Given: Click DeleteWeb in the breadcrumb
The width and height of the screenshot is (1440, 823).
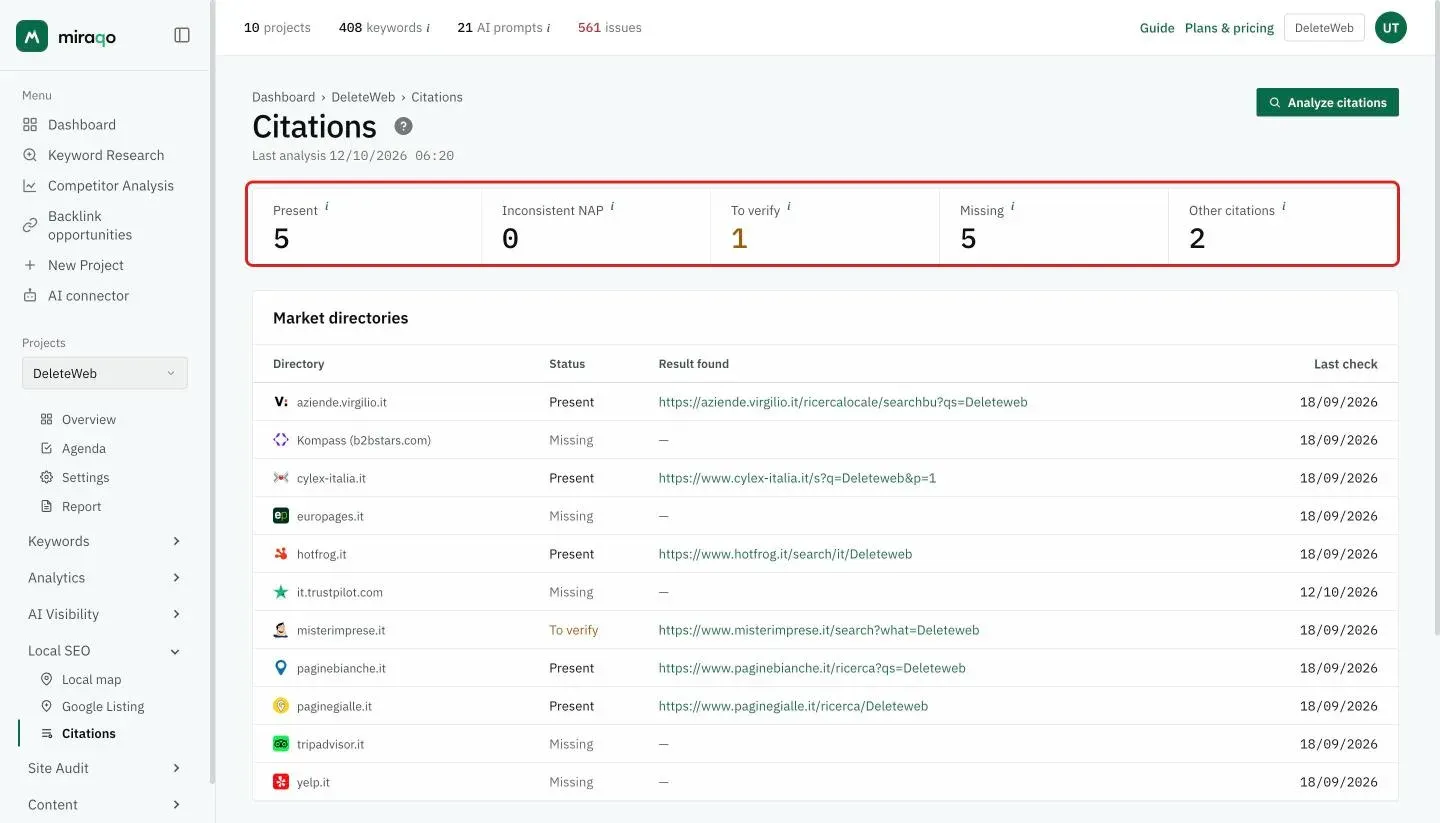Looking at the screenshot, I should (x=363, y=97).
